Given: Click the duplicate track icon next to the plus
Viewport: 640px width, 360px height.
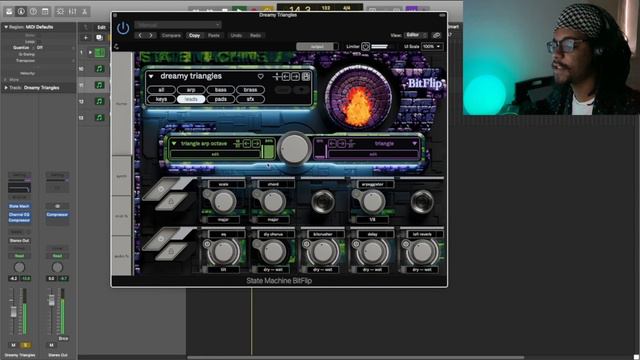Looking at the screenshot, I should pos(99,38).
